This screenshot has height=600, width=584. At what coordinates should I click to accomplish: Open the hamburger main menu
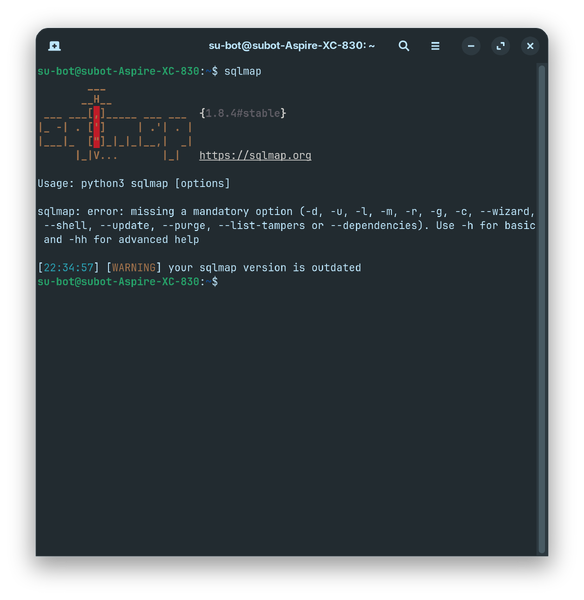[x=435, y=46]
